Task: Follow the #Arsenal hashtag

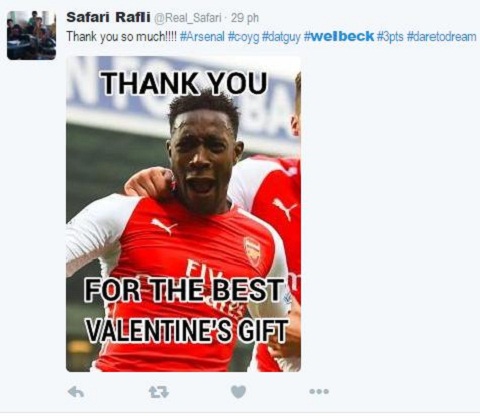Action: 202,36
